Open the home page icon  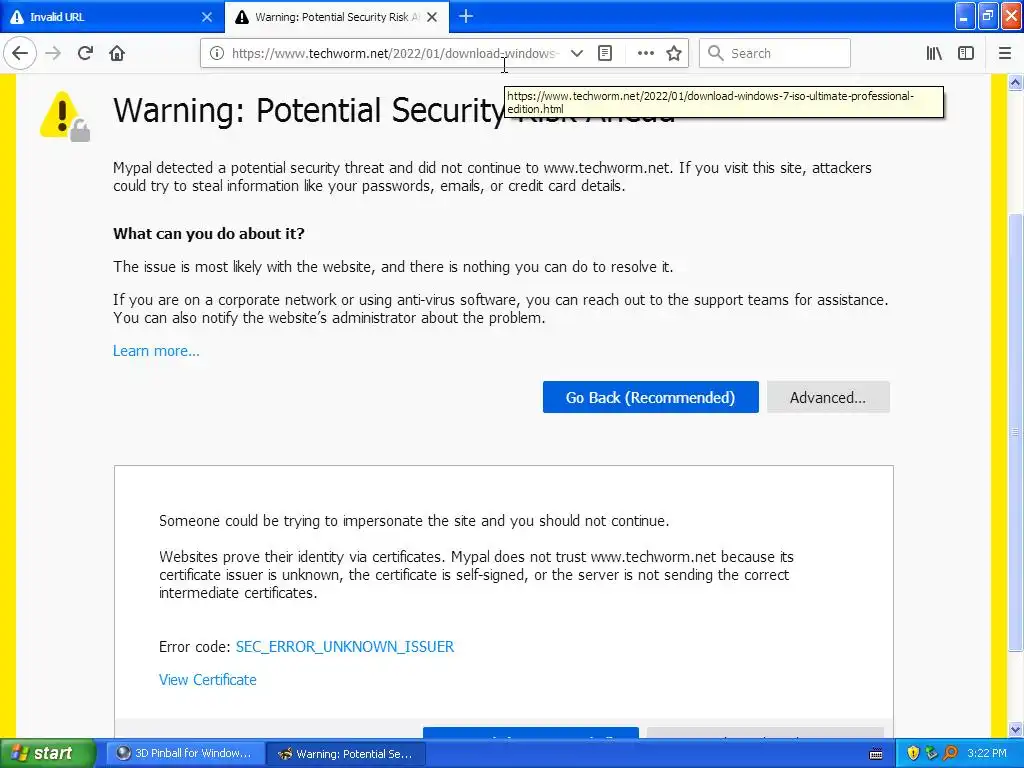[x=117, y=53]
